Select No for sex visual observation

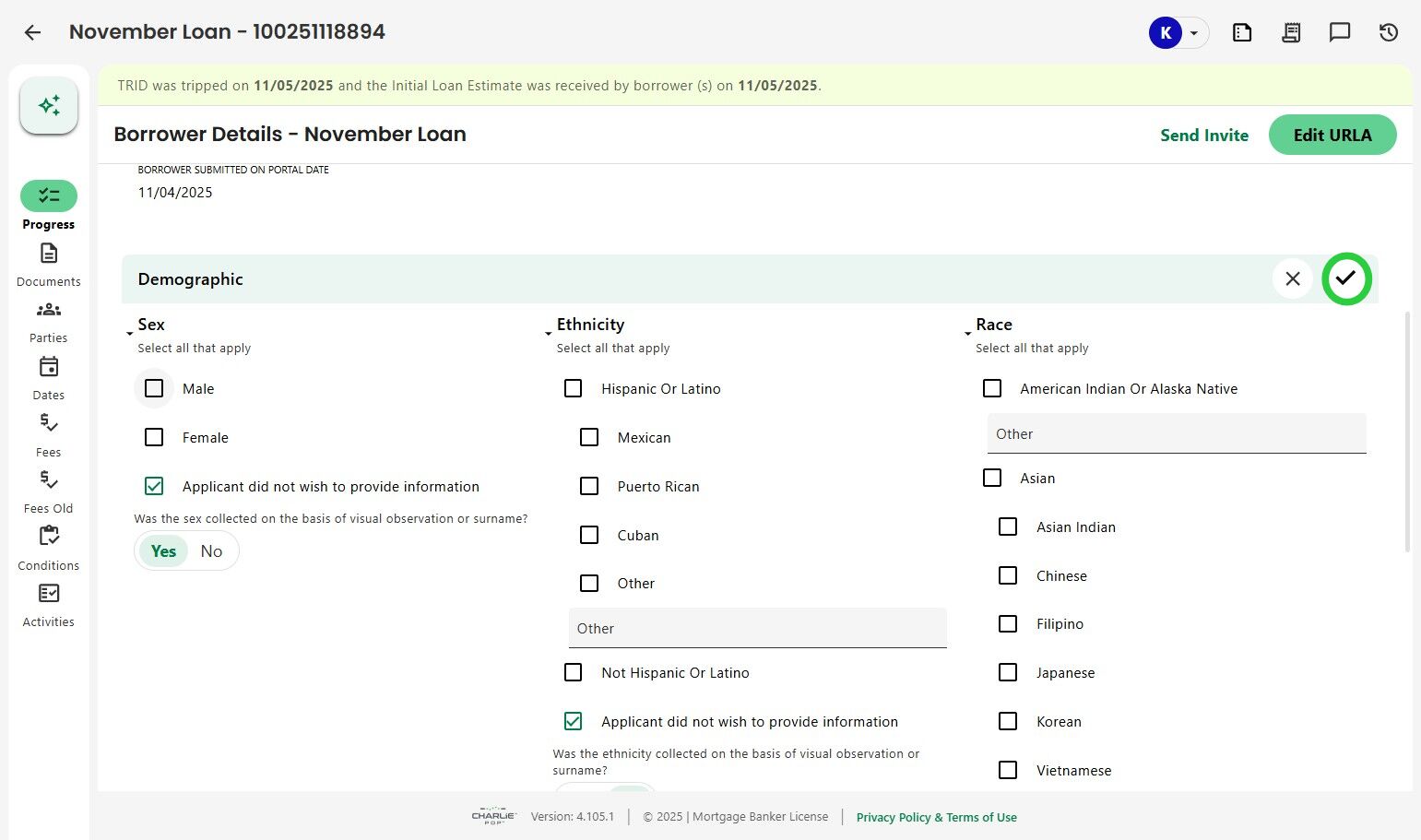pos(211,551)
